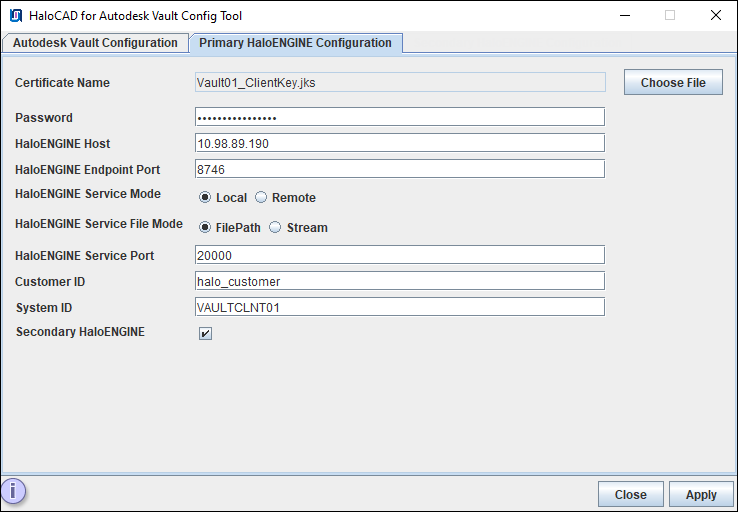Click the HaloENGINE Service Port field
738x512 pixels.
(400, 255)
